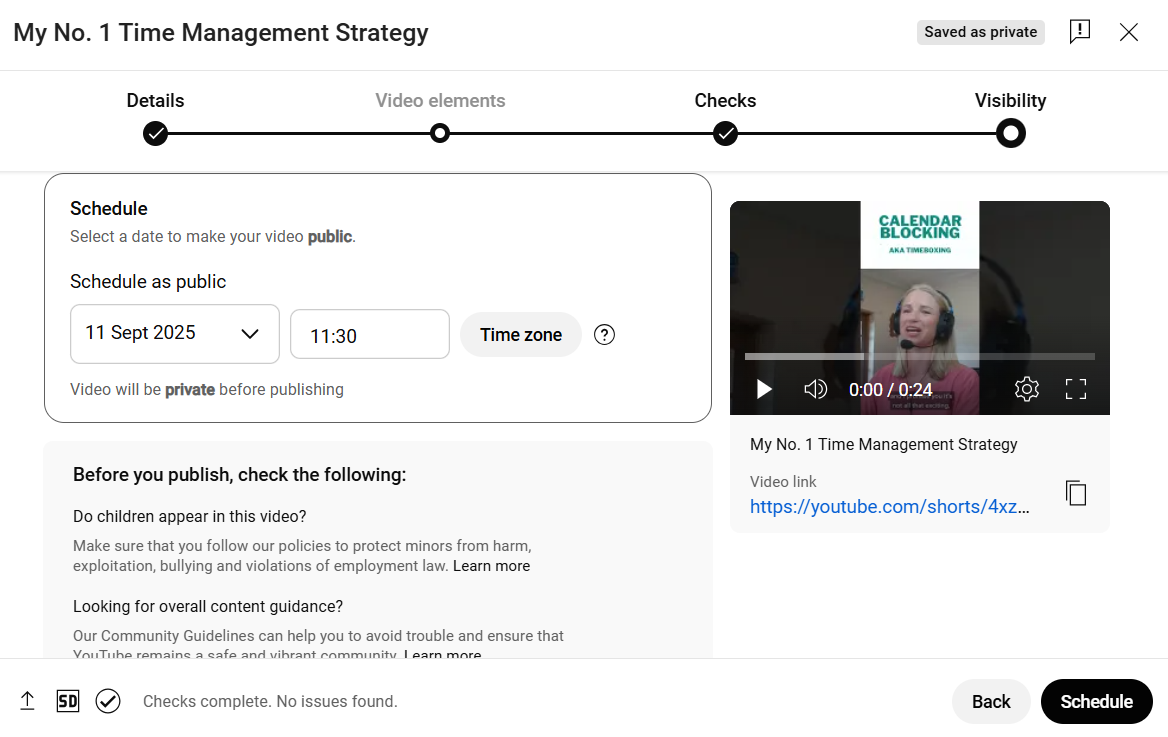Click the SD quality indicator icon
1168x737 pixels.
pyautogui.click(x=68, y=701)
